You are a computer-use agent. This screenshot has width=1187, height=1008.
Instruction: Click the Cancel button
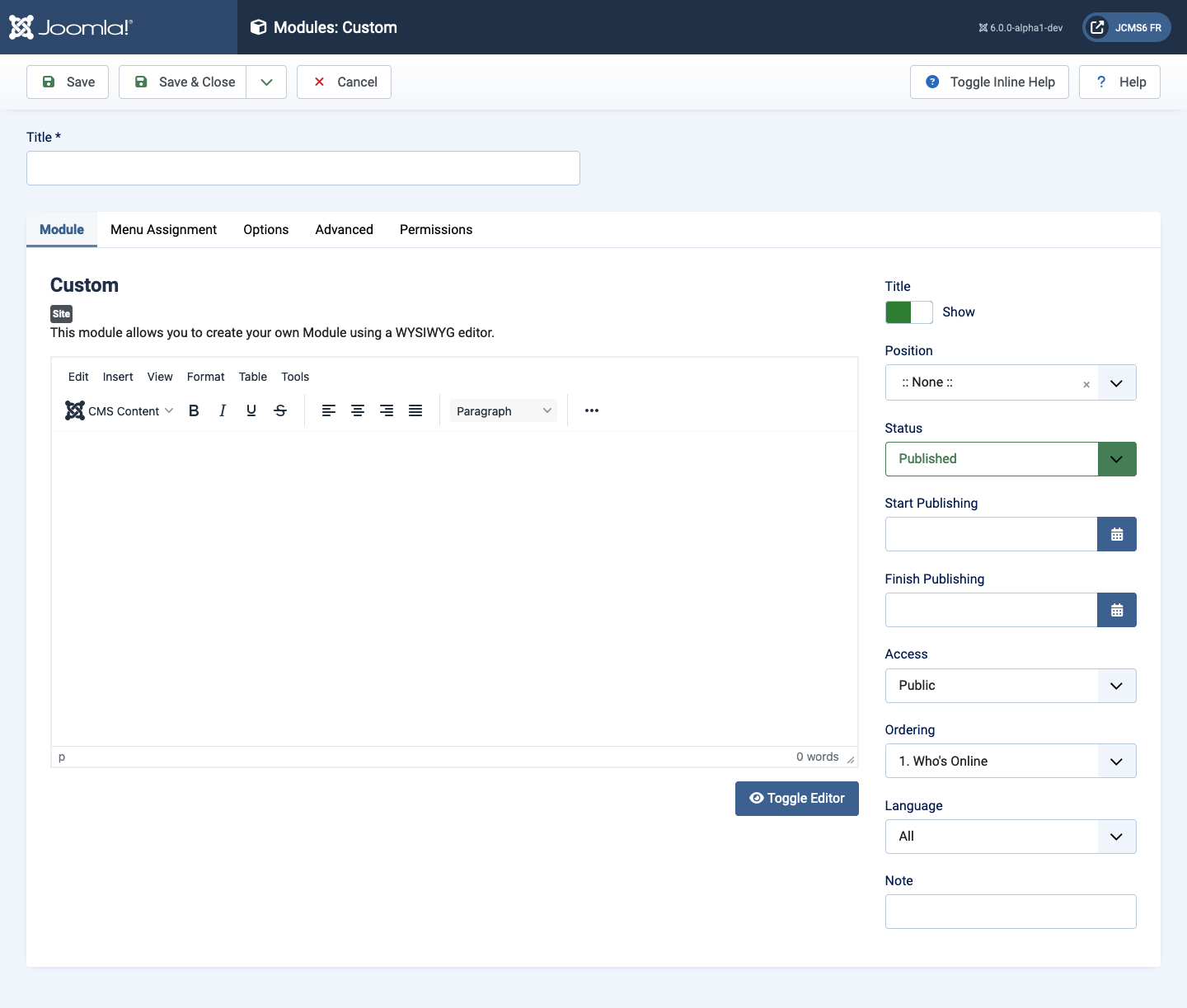point(344,82)
